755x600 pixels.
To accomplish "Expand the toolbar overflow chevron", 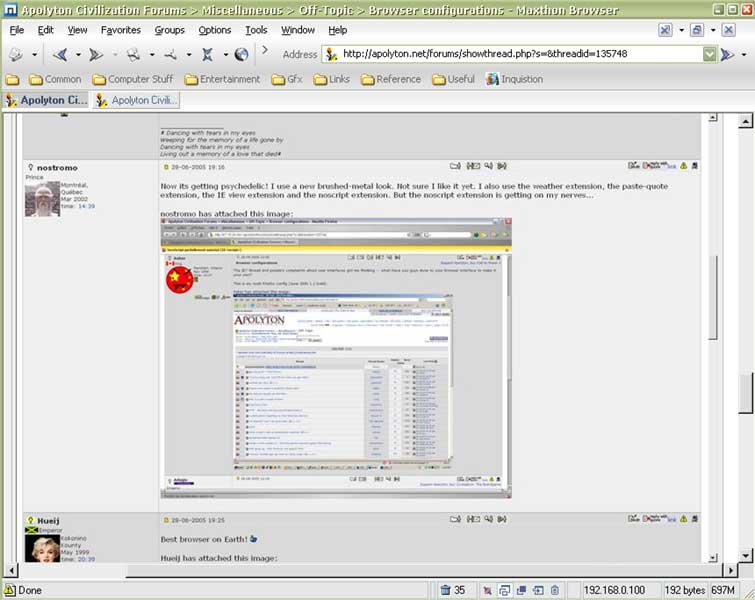I will [264, 54].
